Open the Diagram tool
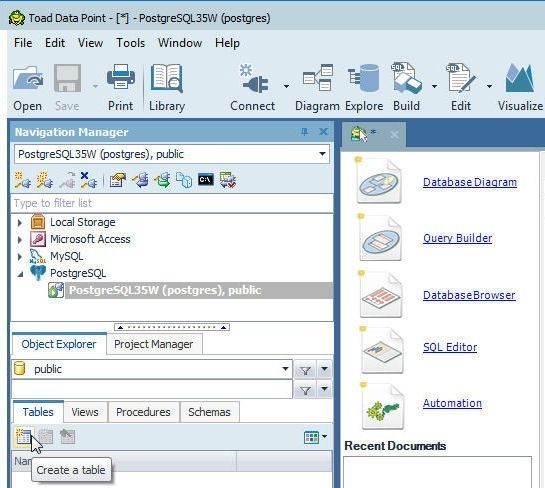545x488 pixels. click(318, 78)
